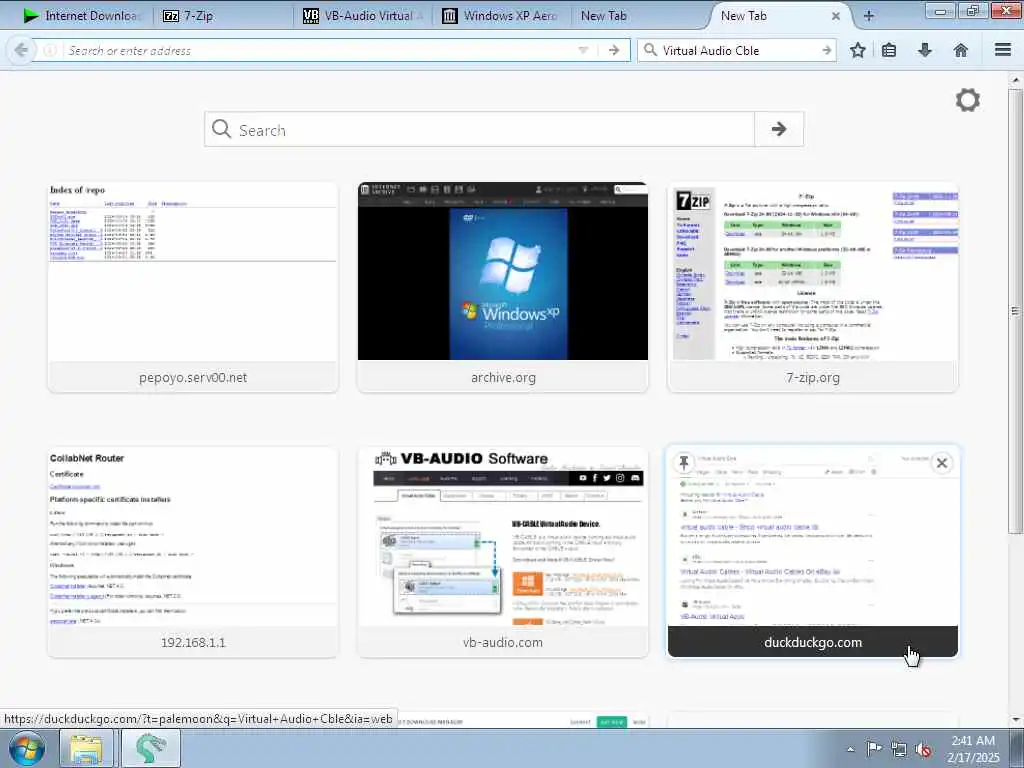Open Action Center flag icon
This screenshot has height=768, width=1024.
[874, 749]
